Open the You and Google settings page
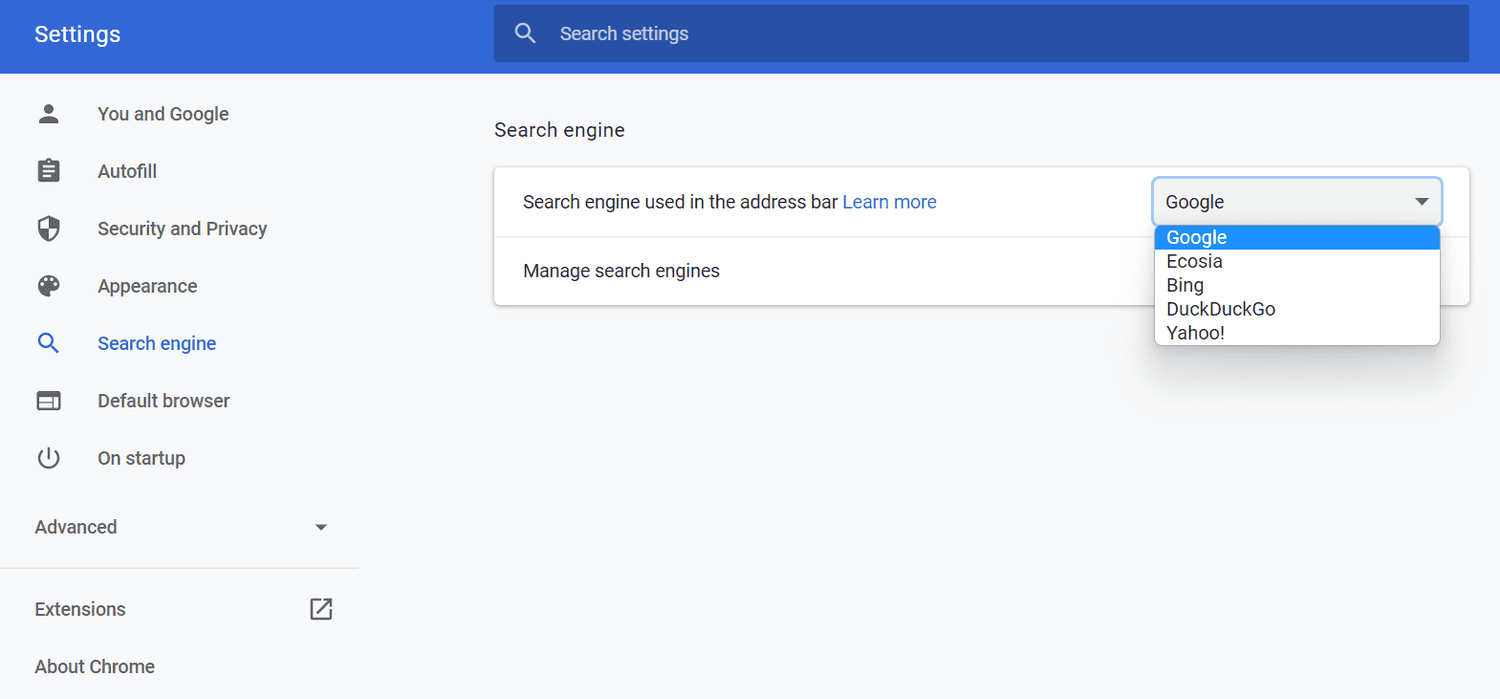The height and width of the screenshot is (699, 1500). click(163, 114)
